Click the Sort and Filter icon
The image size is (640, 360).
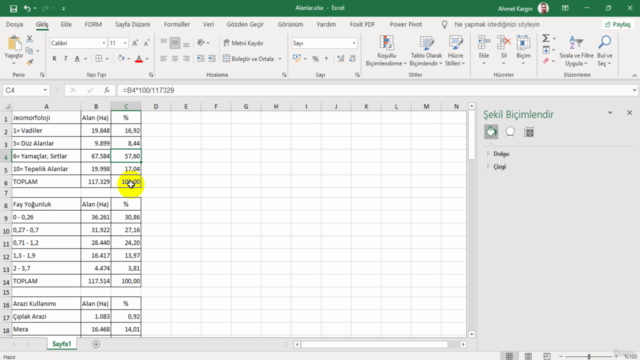pos(576,51)
